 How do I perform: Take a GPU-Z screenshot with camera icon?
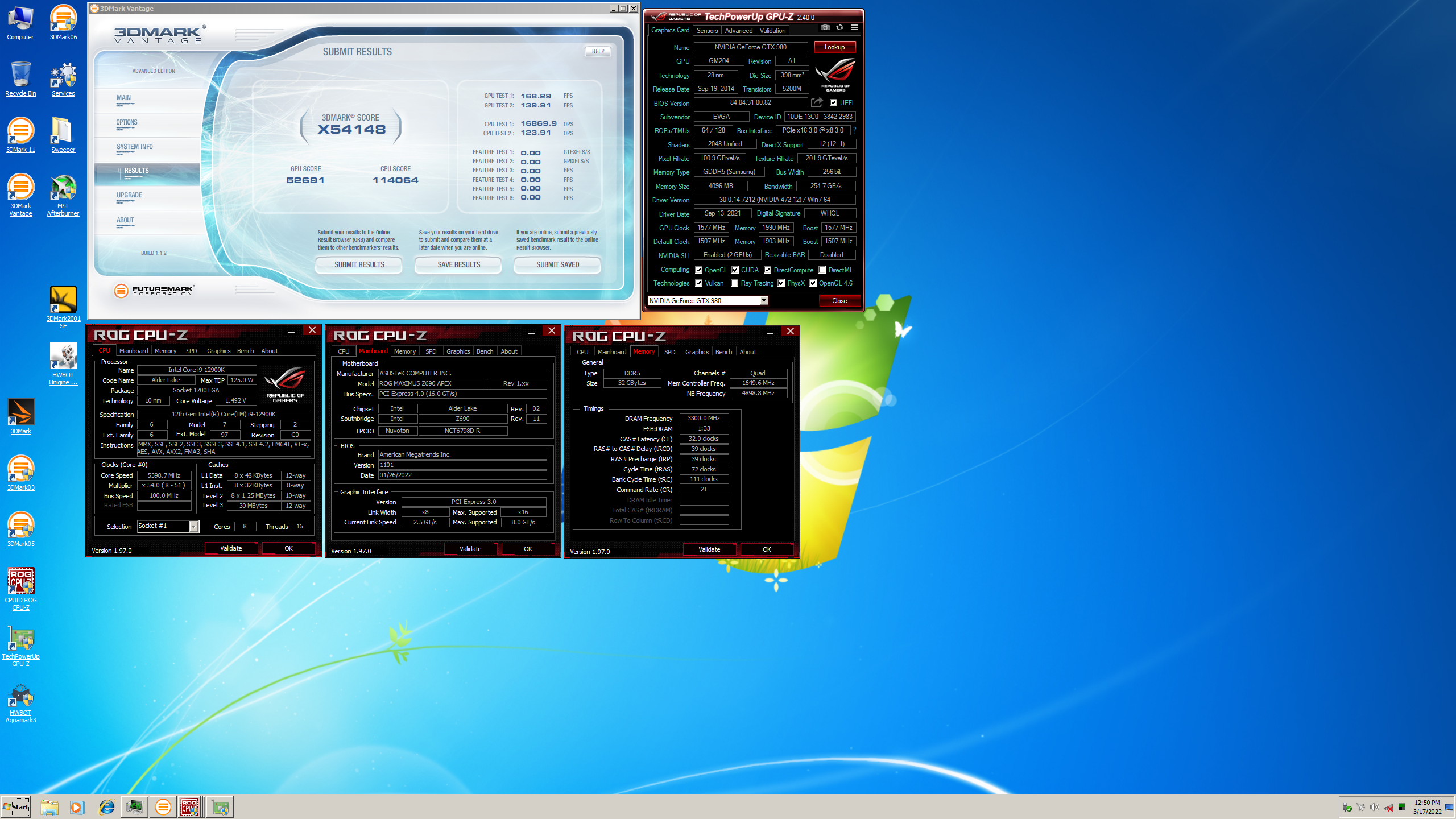click(825, 27)
